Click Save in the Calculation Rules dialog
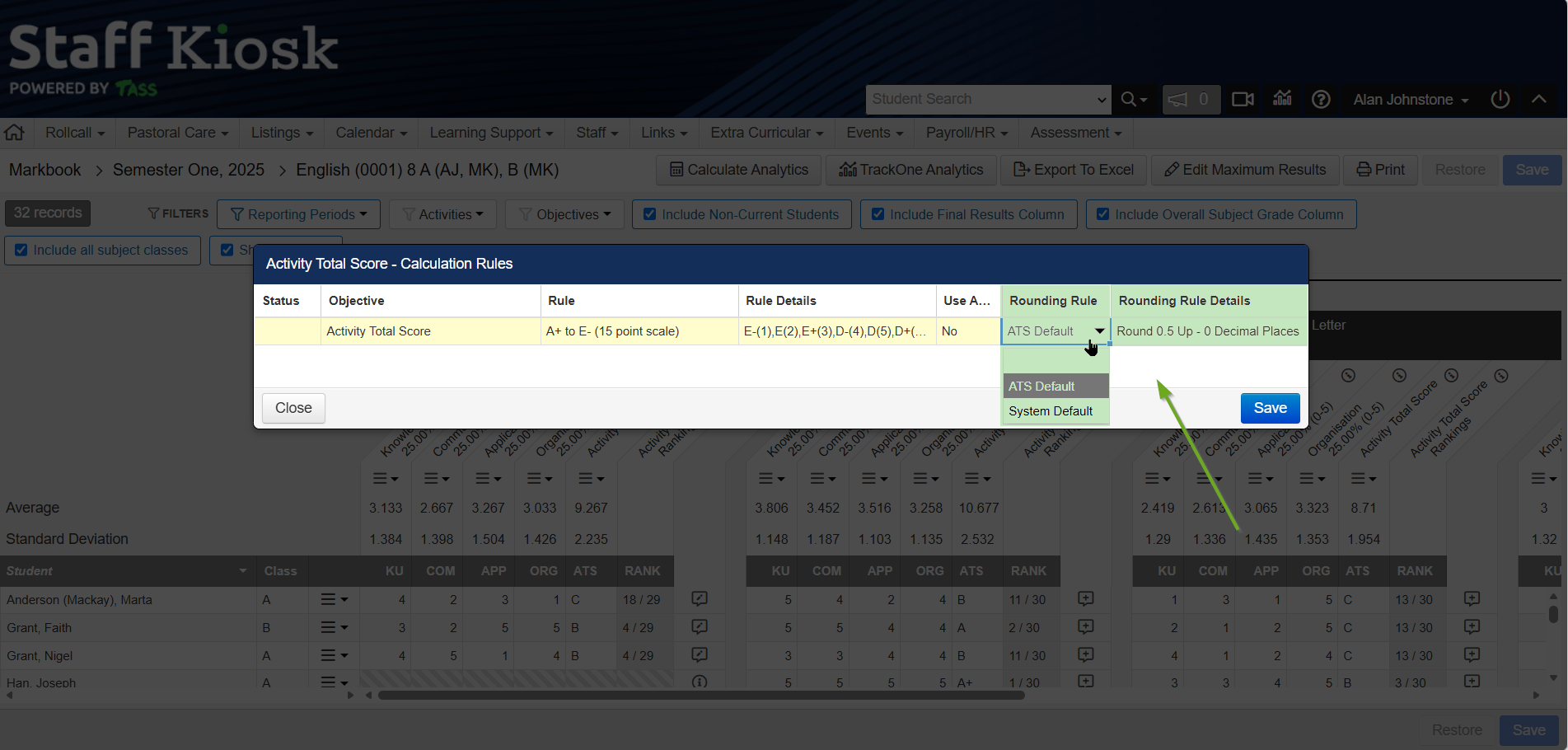The width and height of the screenshot is (1568, 750). click(1270, 408)
